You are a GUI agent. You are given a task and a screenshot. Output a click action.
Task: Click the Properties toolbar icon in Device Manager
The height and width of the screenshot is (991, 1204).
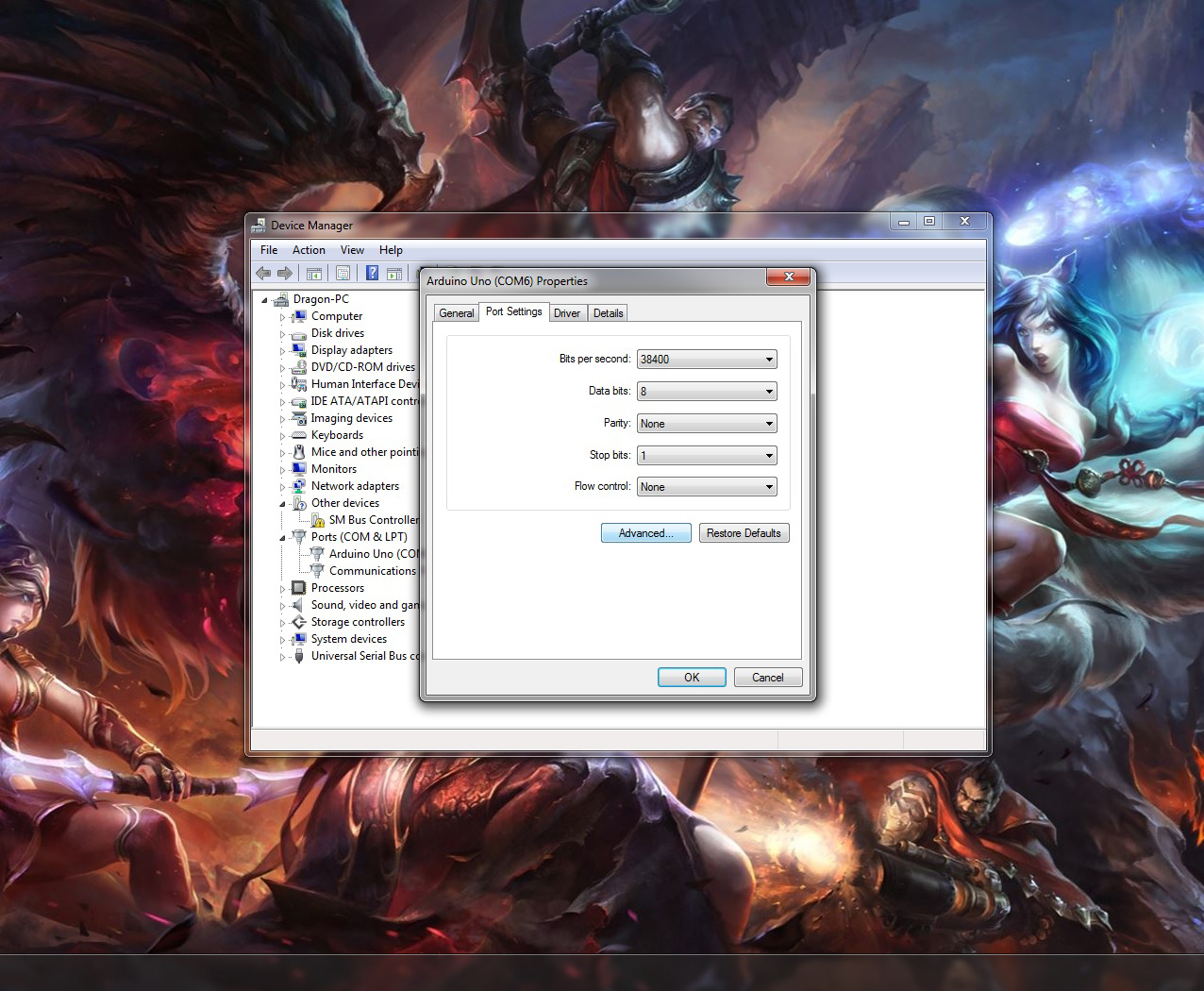tap(343, 274)
